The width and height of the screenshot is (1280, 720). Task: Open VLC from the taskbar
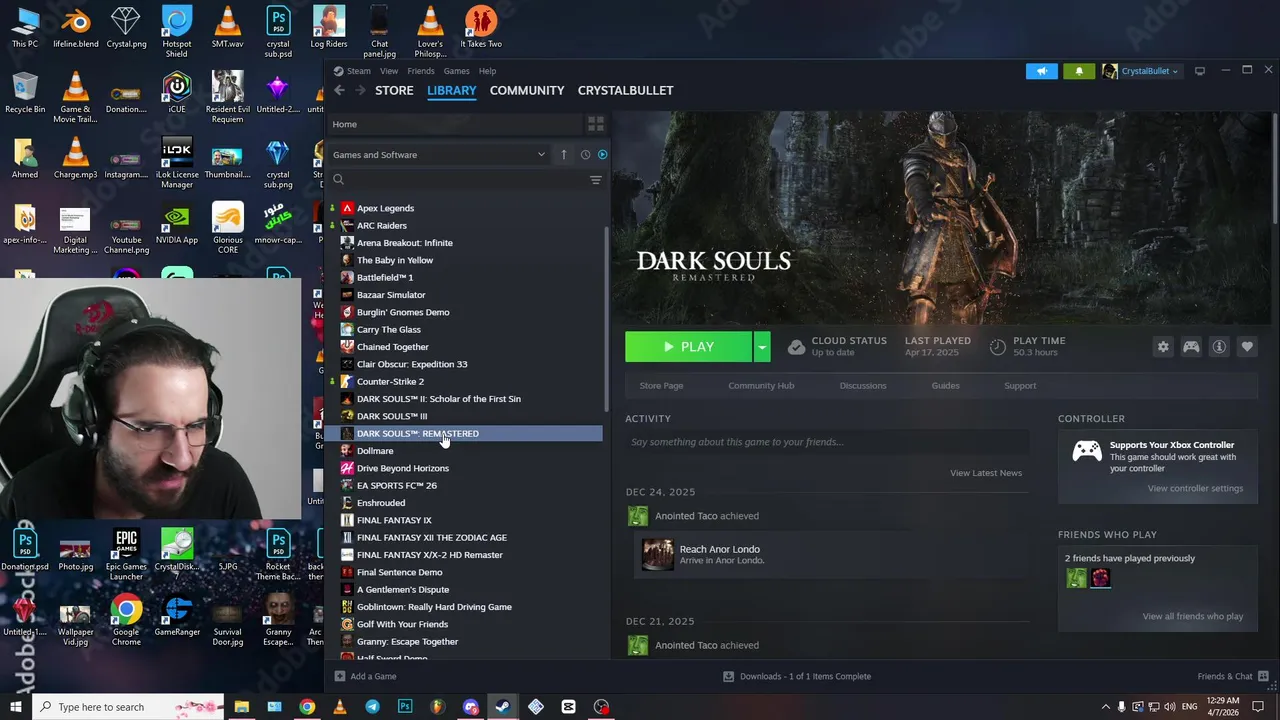[340, 707]
